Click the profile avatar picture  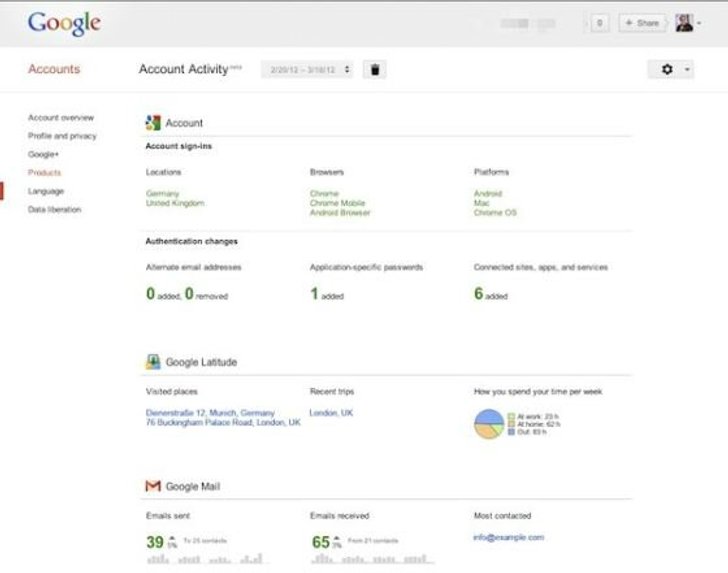pyautogui.click(x=684, y=23)
